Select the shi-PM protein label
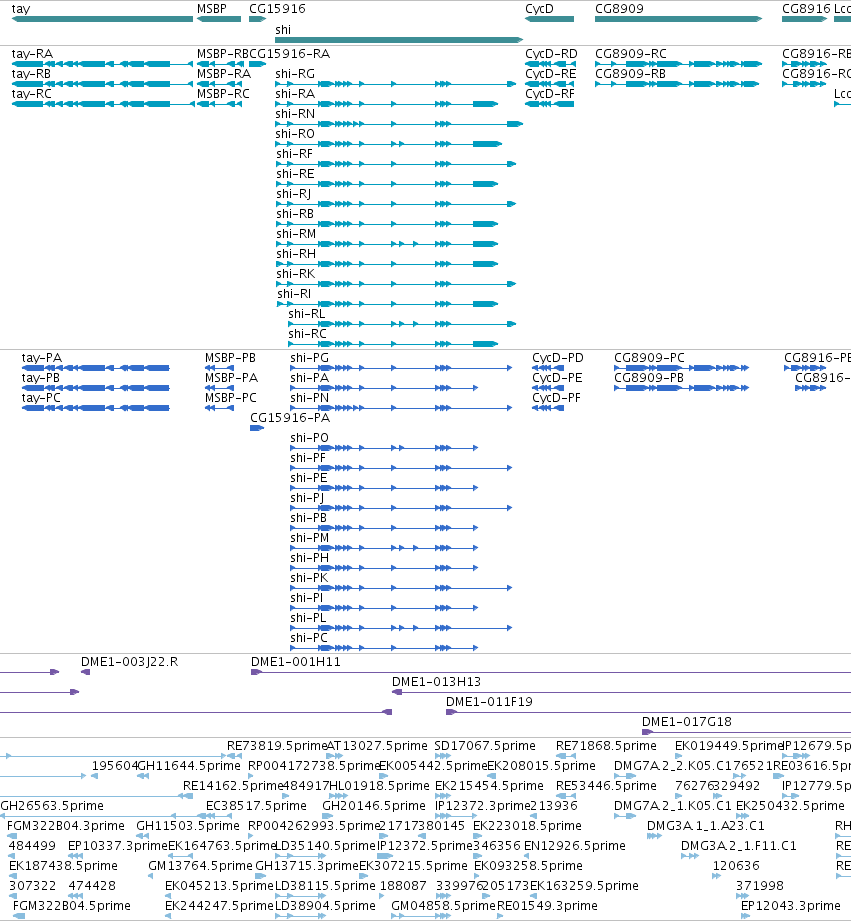 (310, 538)
